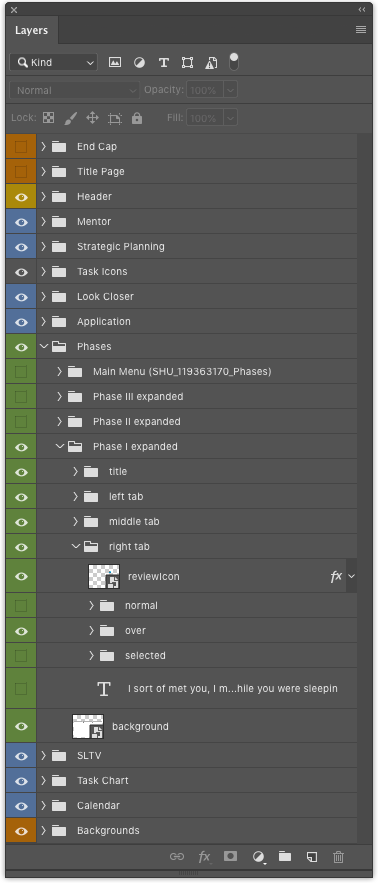The height and width of the screenshot is (885, 378).
Task: Show the End Cap group
Action: [x=21, y=147]
